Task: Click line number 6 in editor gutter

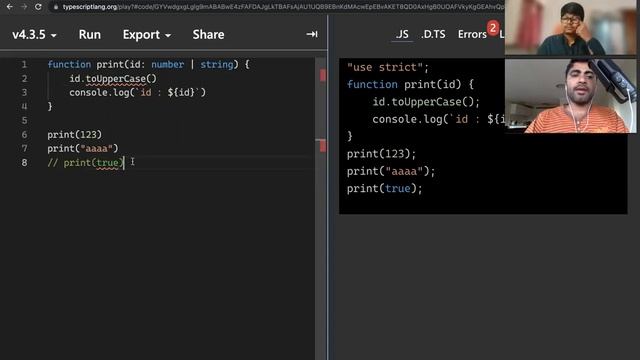Action: [24, 135]
